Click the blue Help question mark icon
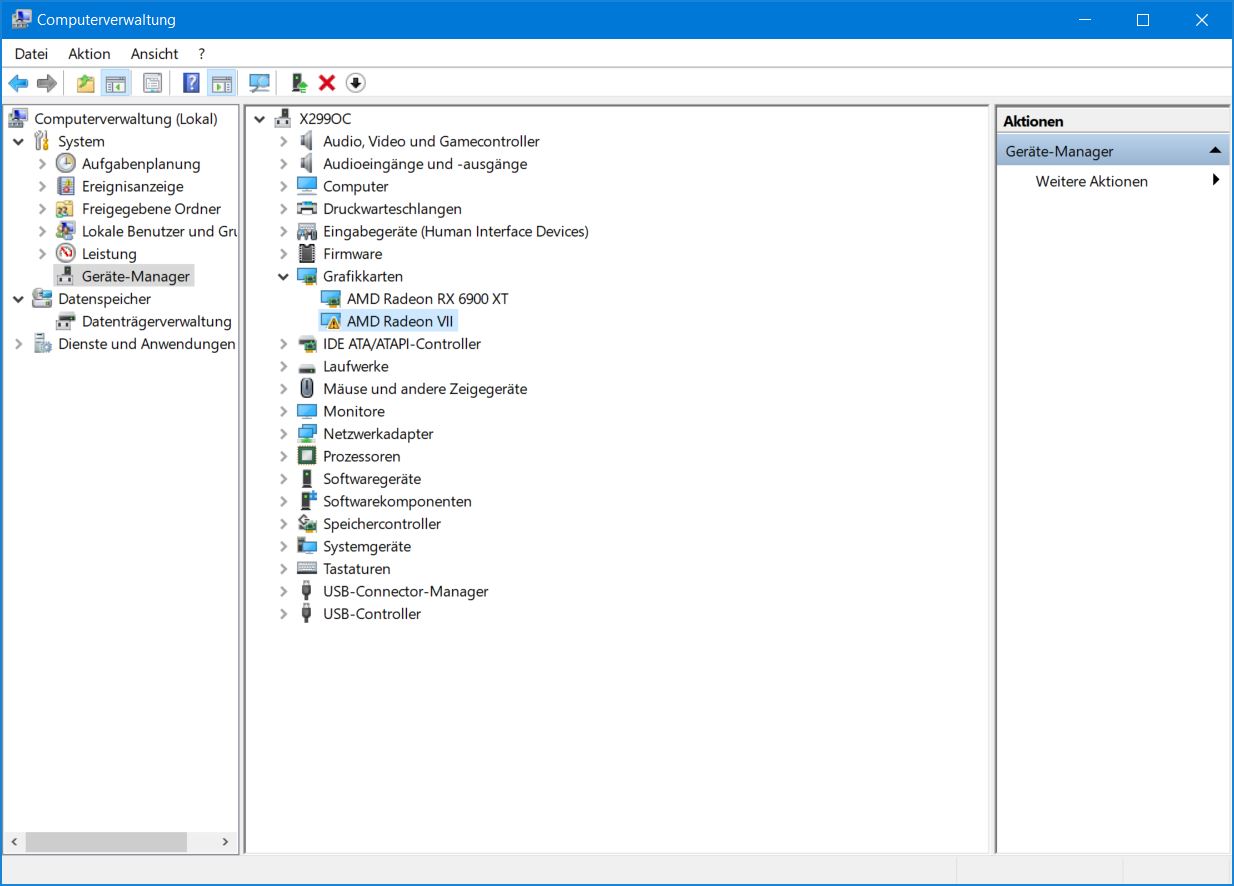This screenshot has height=886, width=1234. coord(191,83)
